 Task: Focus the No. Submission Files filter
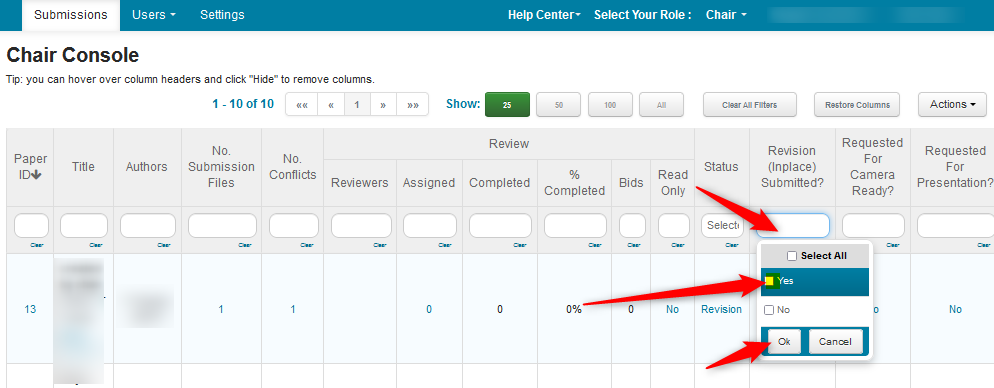pos(222,226)
